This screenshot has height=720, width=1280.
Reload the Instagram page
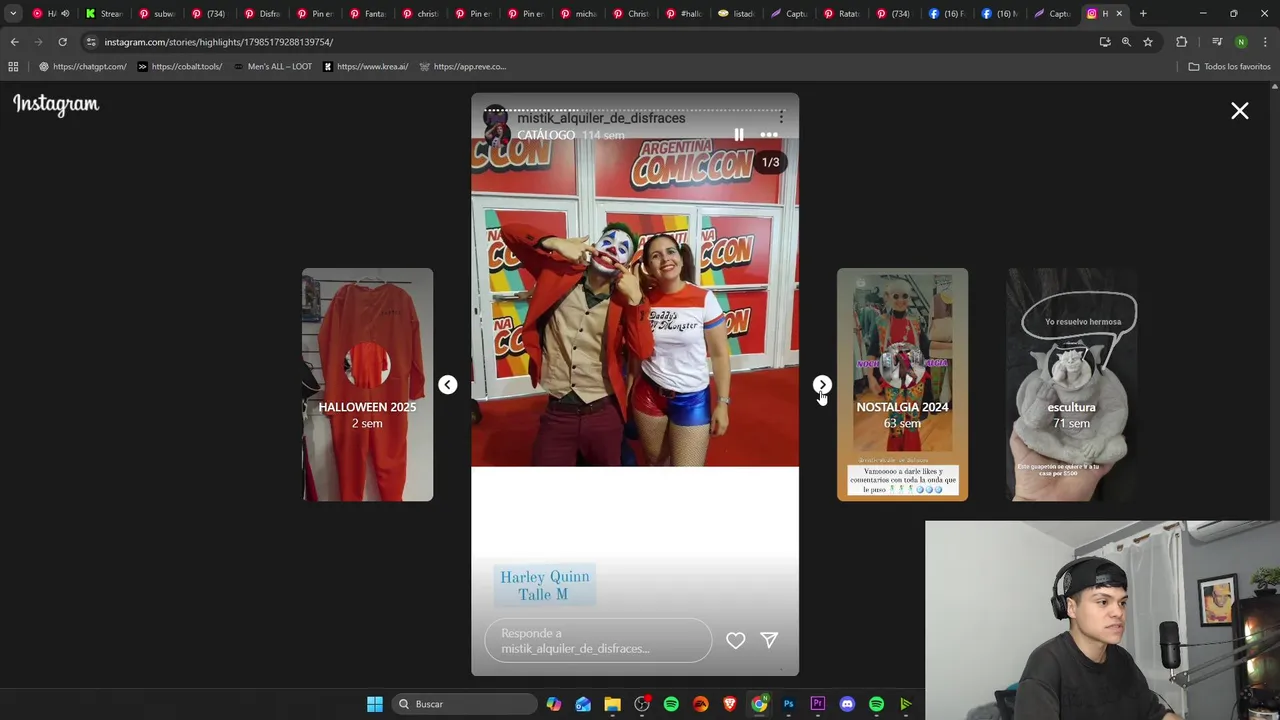tap(62, 42)
